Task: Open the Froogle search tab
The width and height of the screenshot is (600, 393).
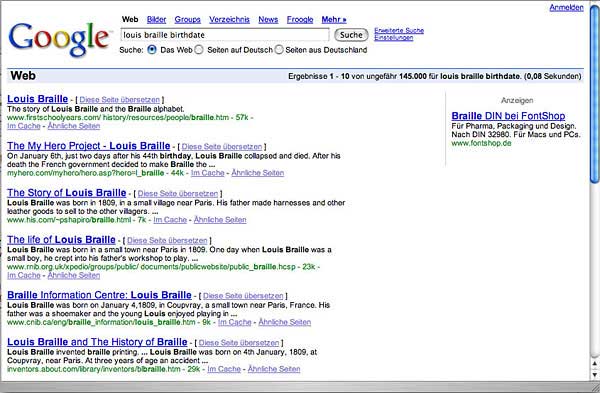Action: [x=300, y=20]
